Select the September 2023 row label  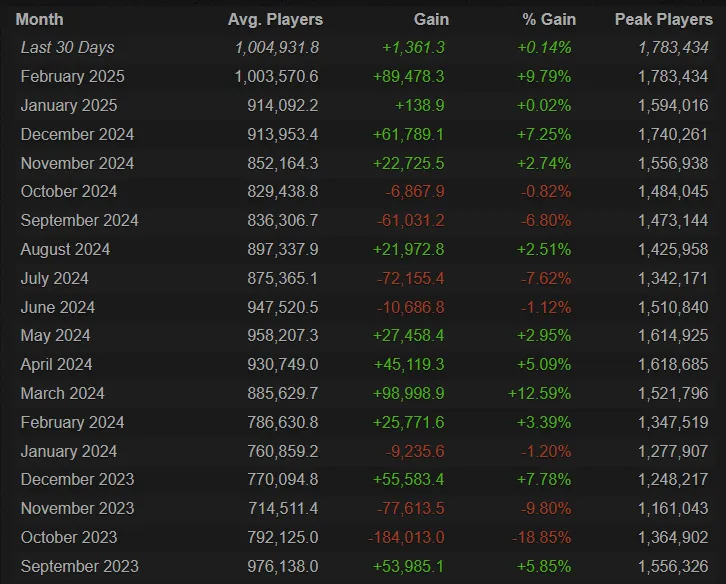[80, 566]
